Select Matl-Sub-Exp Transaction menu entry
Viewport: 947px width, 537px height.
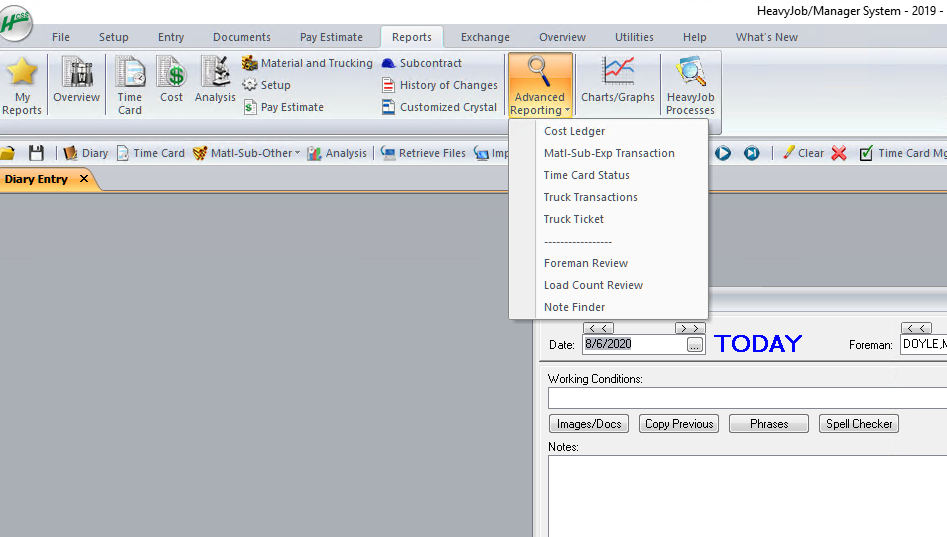[x=609, y=153]
